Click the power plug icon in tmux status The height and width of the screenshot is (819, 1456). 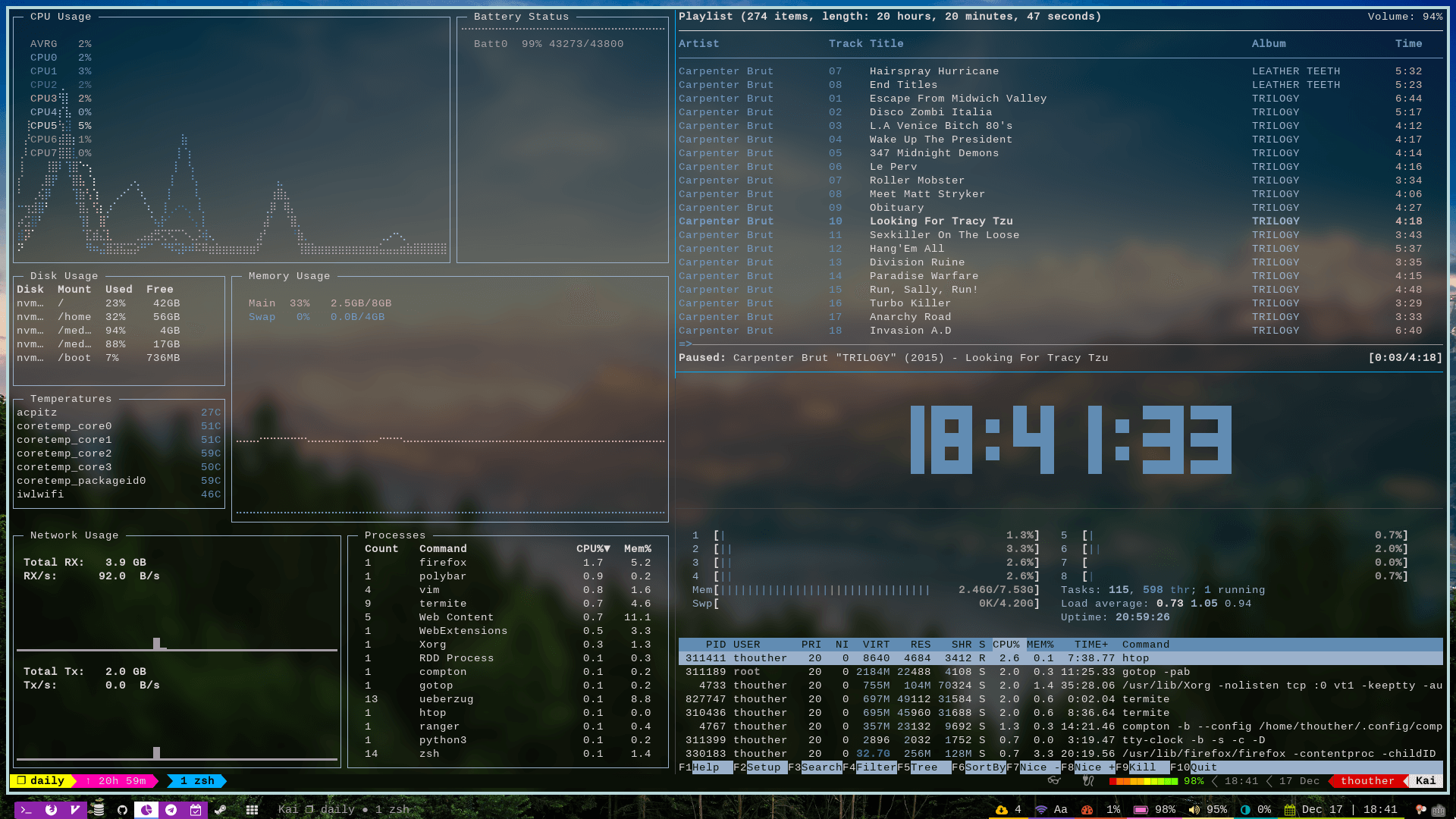tap(1088, 780)
